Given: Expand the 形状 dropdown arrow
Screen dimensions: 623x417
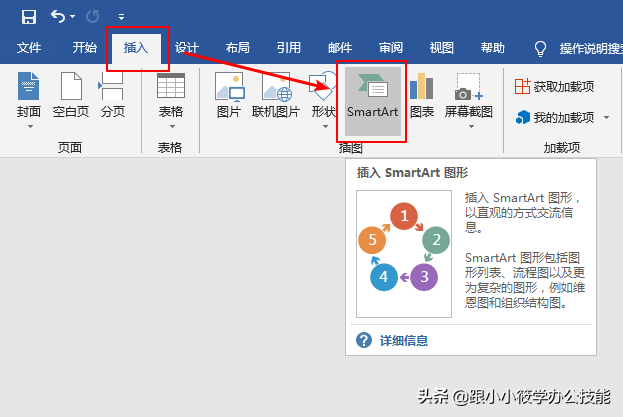Looking at the screenshot, I should tap(325, 127).
